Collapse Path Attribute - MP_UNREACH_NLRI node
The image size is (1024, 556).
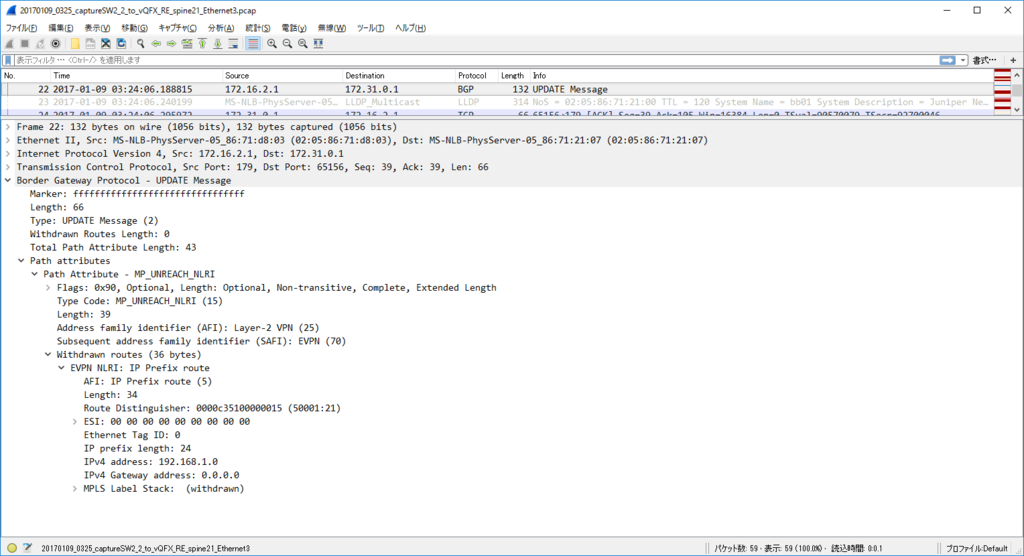35,274
